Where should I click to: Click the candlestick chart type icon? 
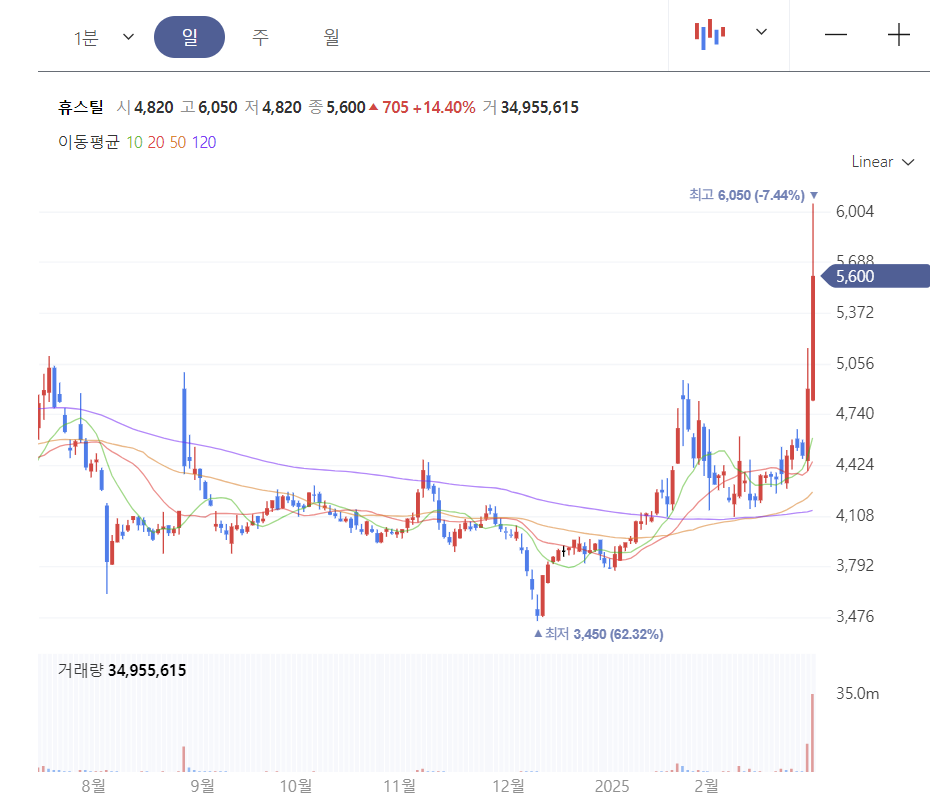click(710, 34)
